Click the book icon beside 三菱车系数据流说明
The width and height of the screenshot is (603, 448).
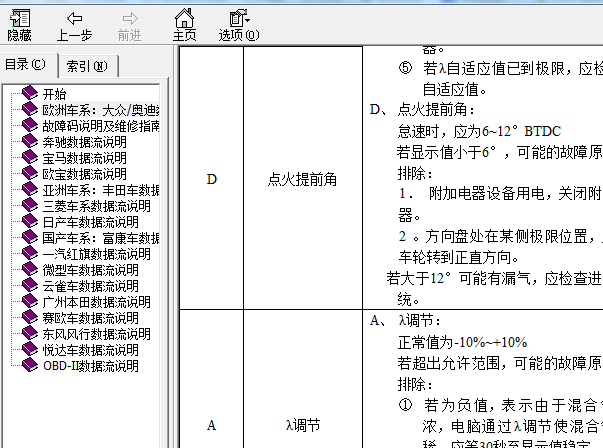coord(30,206)
